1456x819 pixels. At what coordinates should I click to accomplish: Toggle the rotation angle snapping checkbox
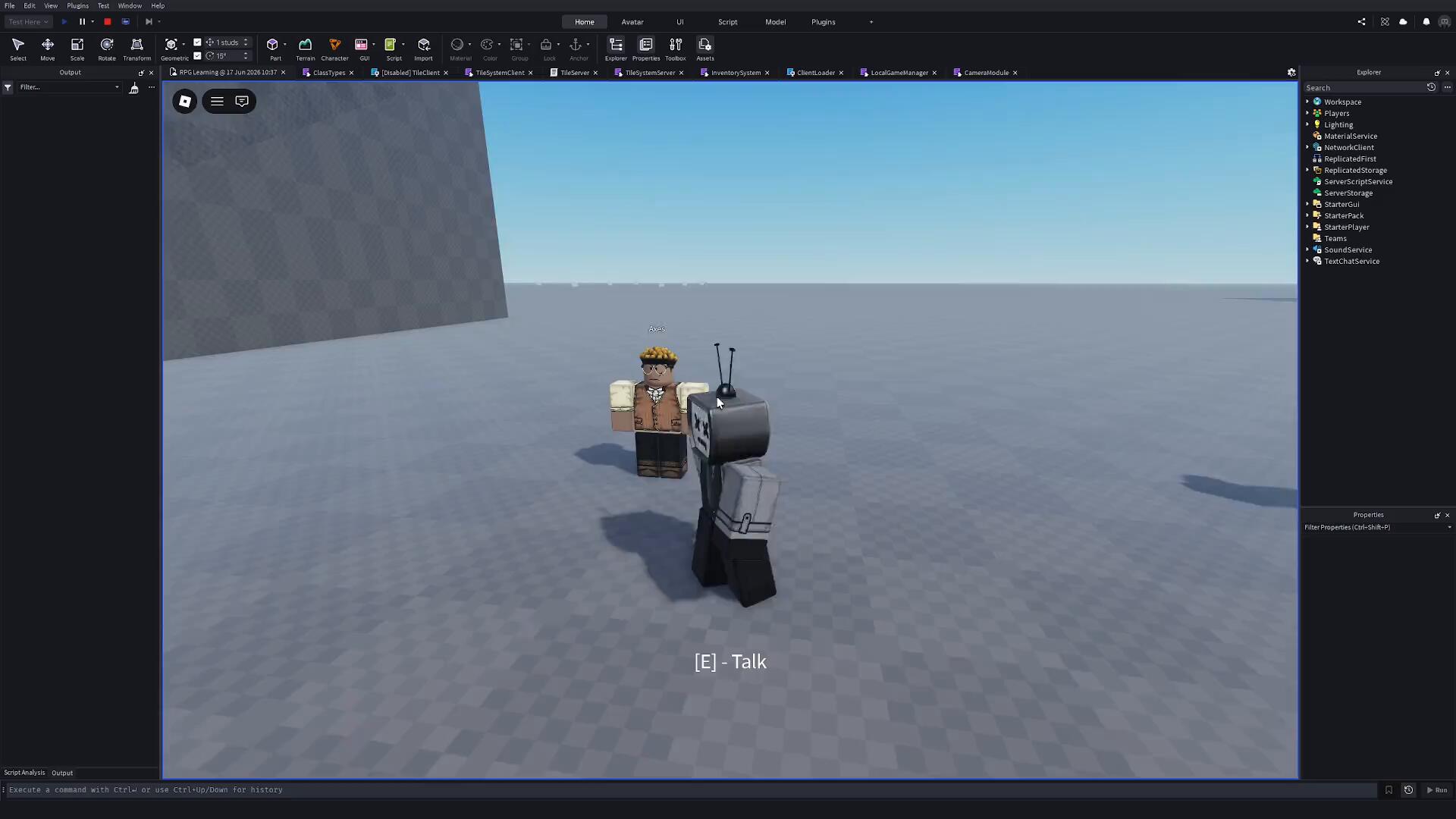pos(197,55)
